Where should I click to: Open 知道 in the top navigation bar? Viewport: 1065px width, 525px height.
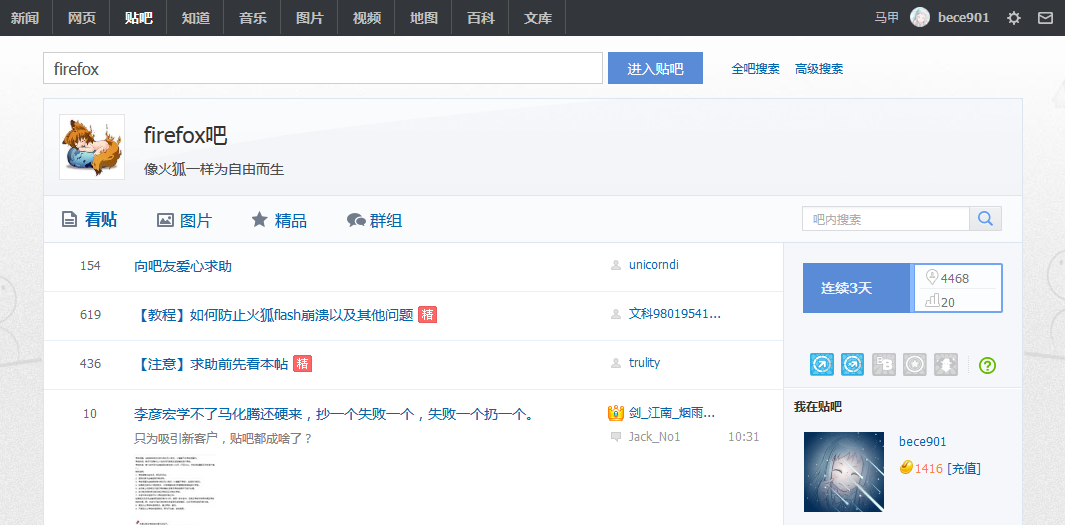tap(196, 18)
